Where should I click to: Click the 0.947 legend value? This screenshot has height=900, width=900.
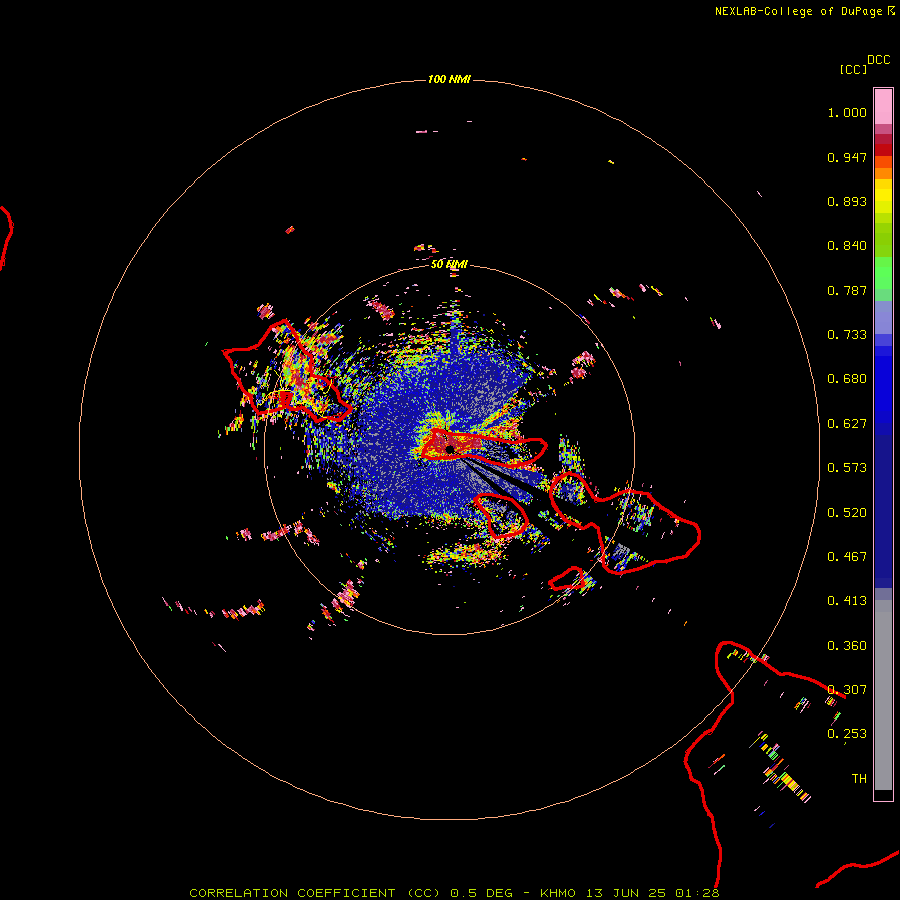(847, 157)
